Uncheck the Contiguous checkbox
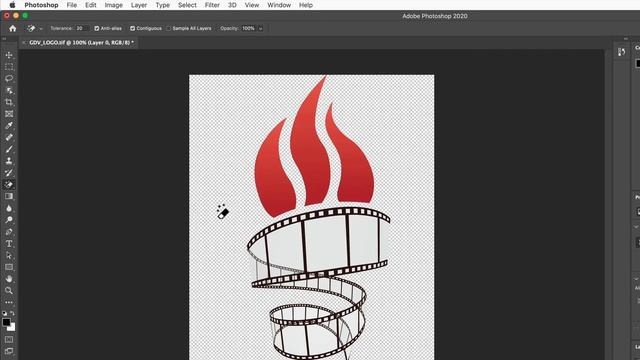The image size is (640, 360). 132,29
